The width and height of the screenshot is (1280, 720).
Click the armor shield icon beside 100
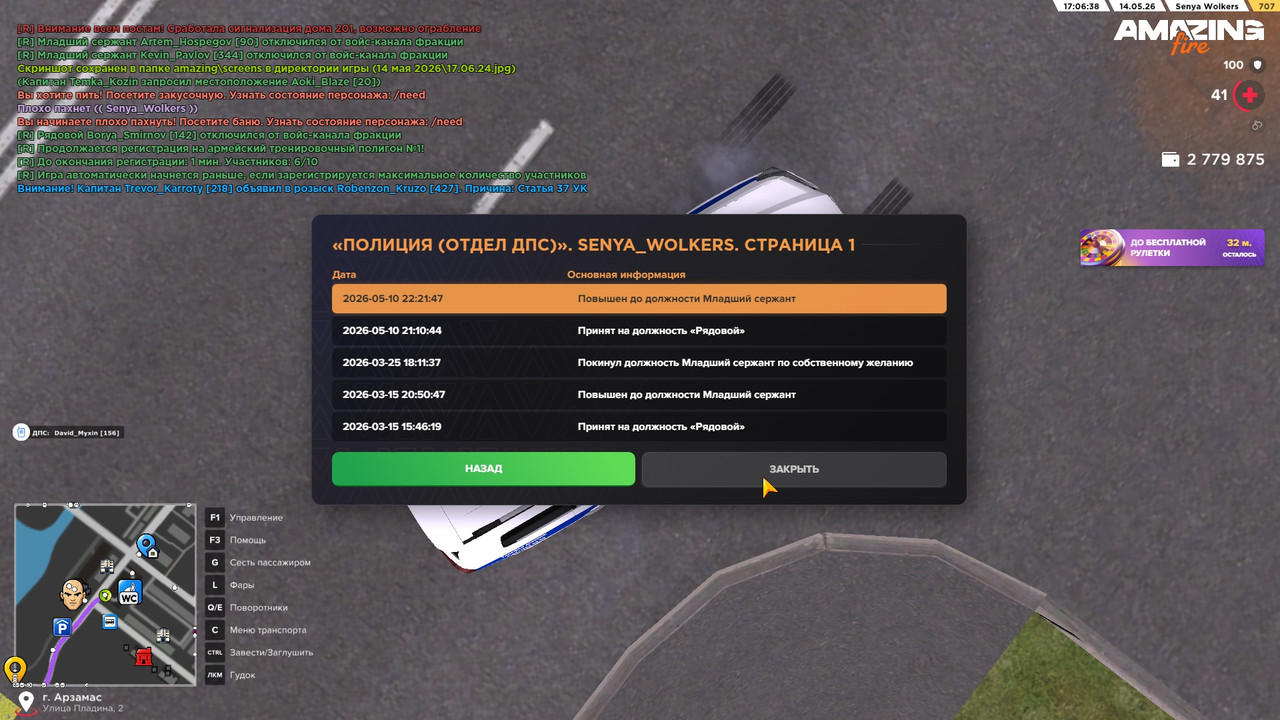pos(1258,65)
